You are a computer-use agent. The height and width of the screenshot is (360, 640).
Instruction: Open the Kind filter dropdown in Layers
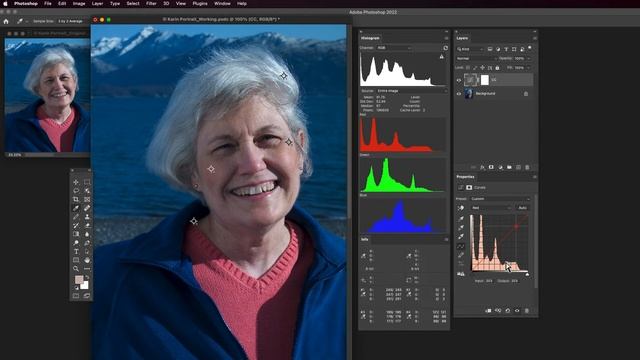click(x=470, y=49)
